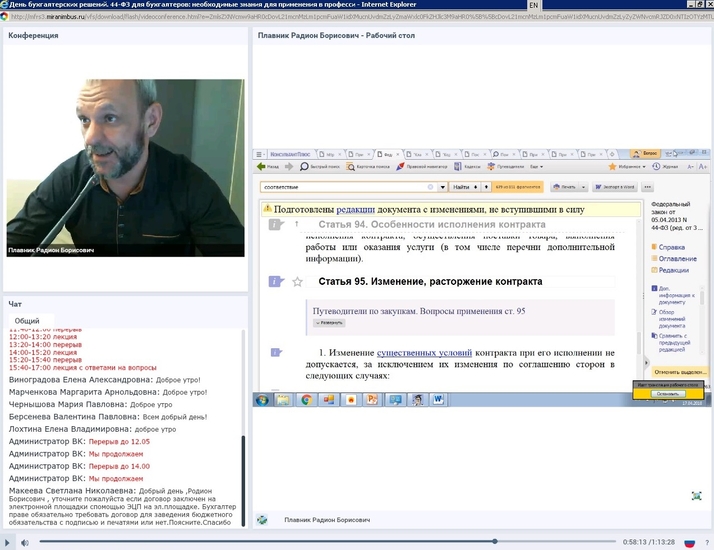714x550 pixels.
Task: Open Путеводители guides
Action: 505,167
